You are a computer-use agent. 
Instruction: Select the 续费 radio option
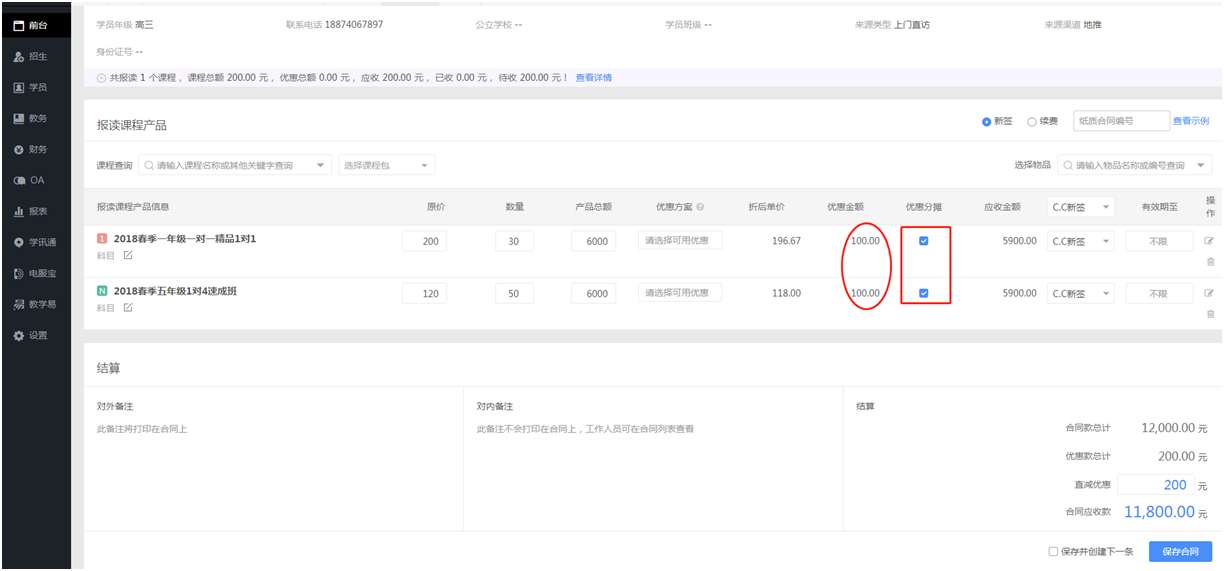tap(1032, 121)
